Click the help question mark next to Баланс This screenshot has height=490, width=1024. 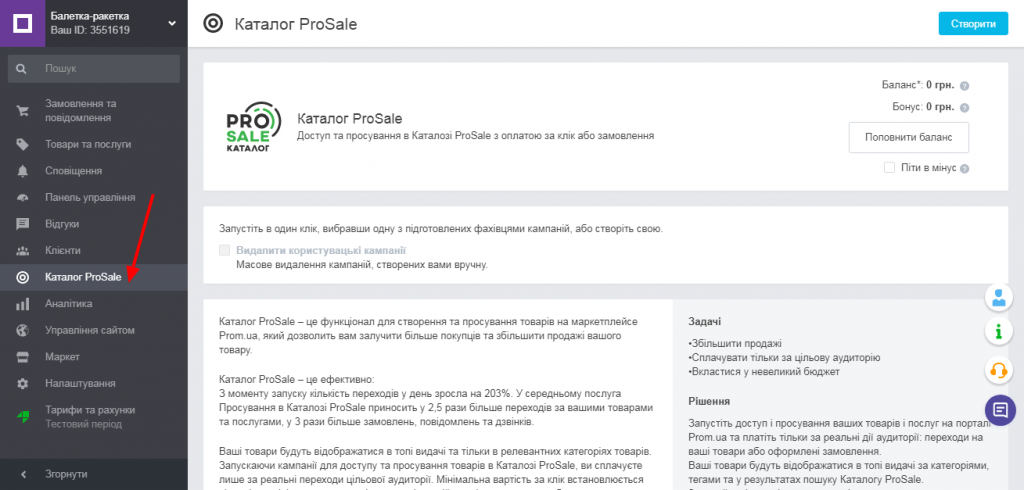[965, 86]
